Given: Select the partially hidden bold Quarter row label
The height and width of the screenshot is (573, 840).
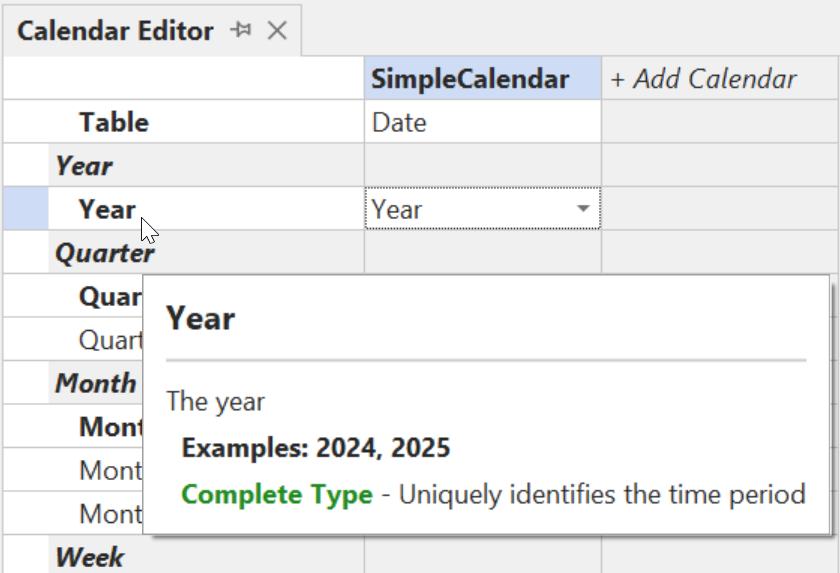Looking at the screenshot, I should (x=110, y=297).
